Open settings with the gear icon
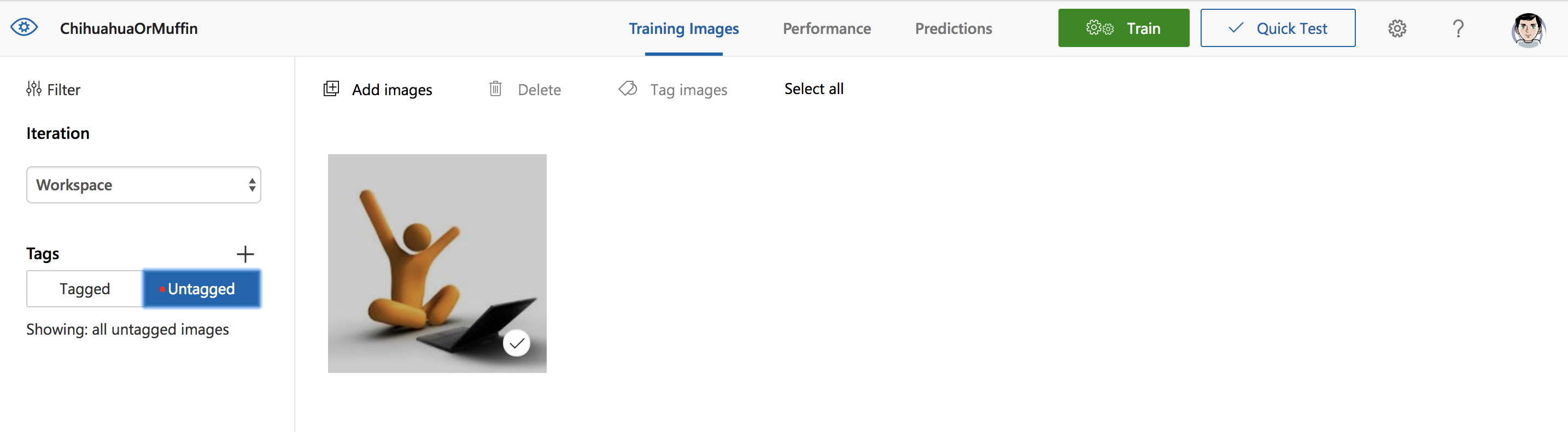The image size is (1568, 432). tap(1396, 28)
